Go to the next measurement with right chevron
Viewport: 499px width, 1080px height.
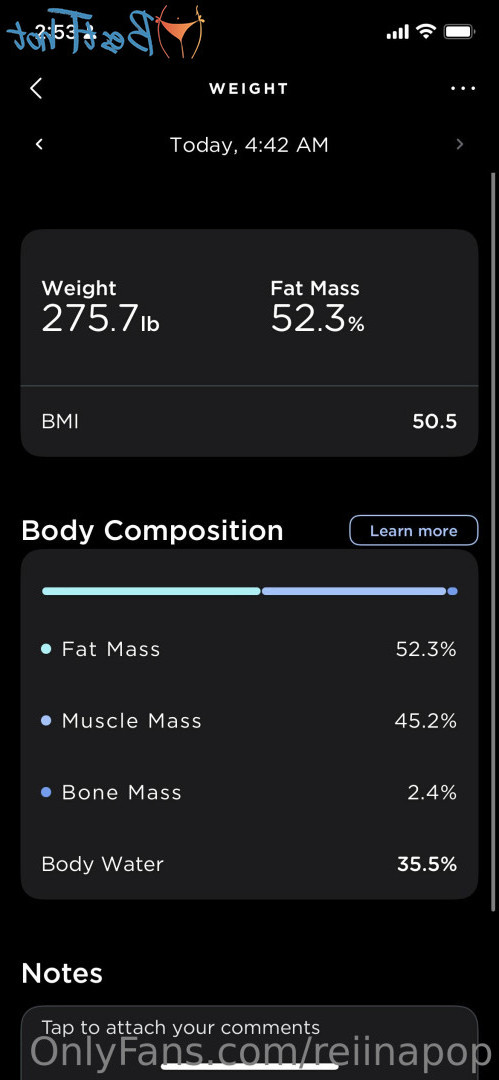coord(460,144)
